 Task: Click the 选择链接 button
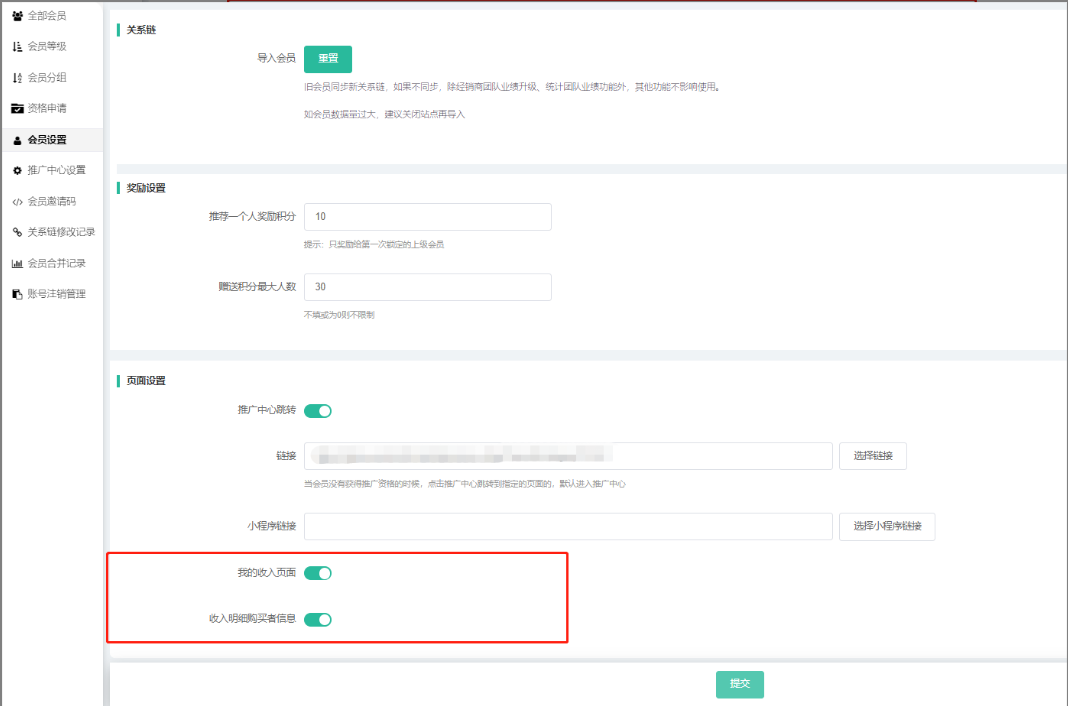tap(872, 456)
